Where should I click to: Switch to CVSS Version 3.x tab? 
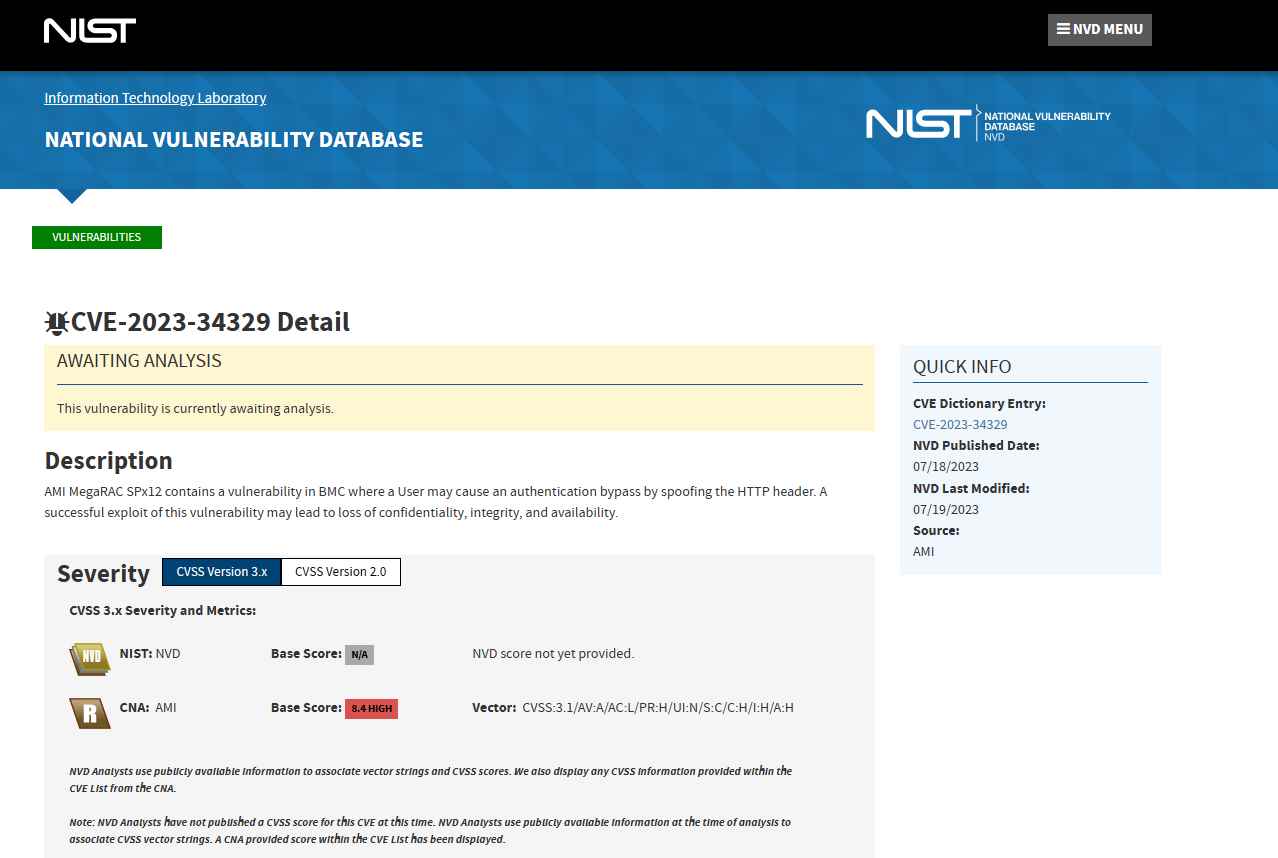(222, 572)
